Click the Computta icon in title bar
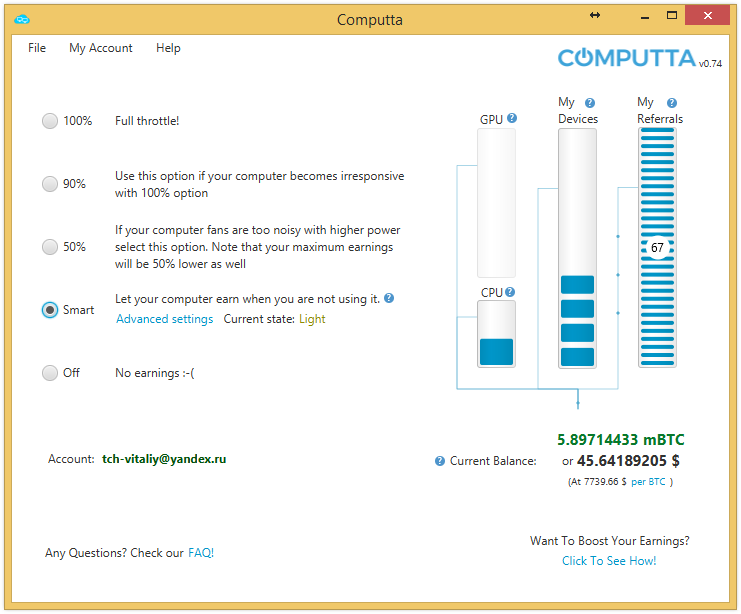This screenshot has height=614, width=741. [23, 19]
